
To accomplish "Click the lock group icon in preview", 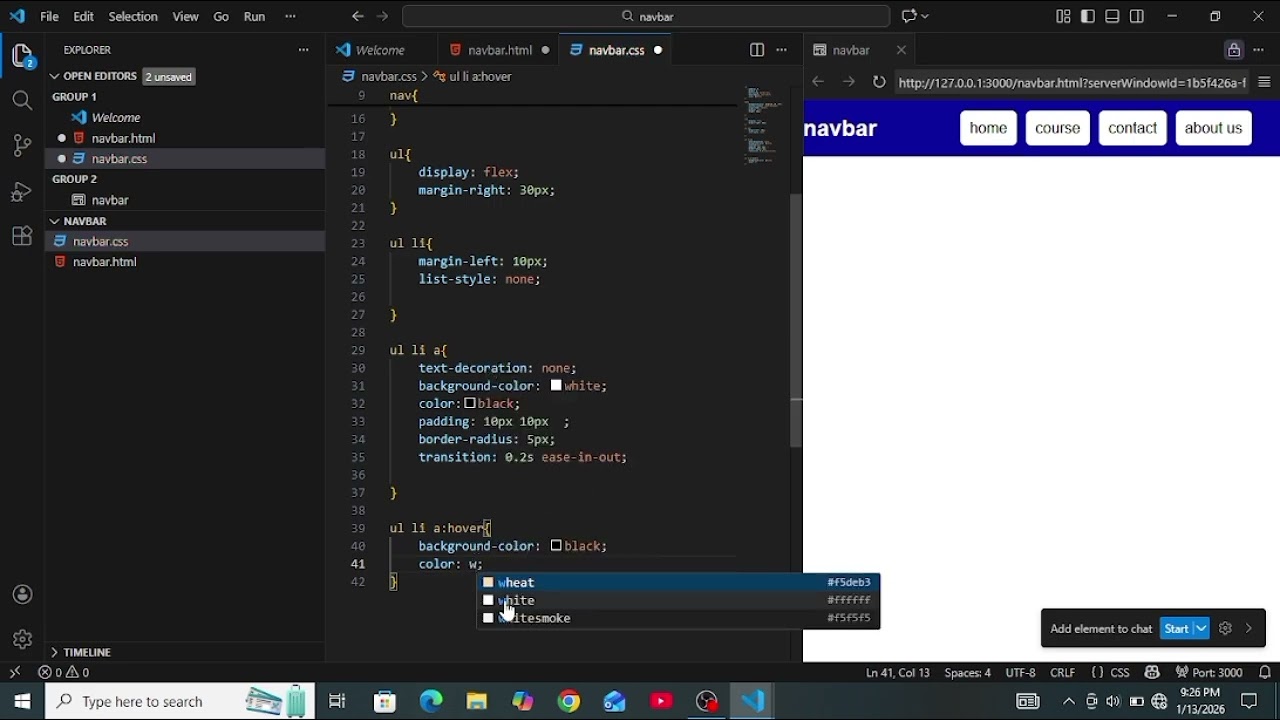I will point(1234,50).
